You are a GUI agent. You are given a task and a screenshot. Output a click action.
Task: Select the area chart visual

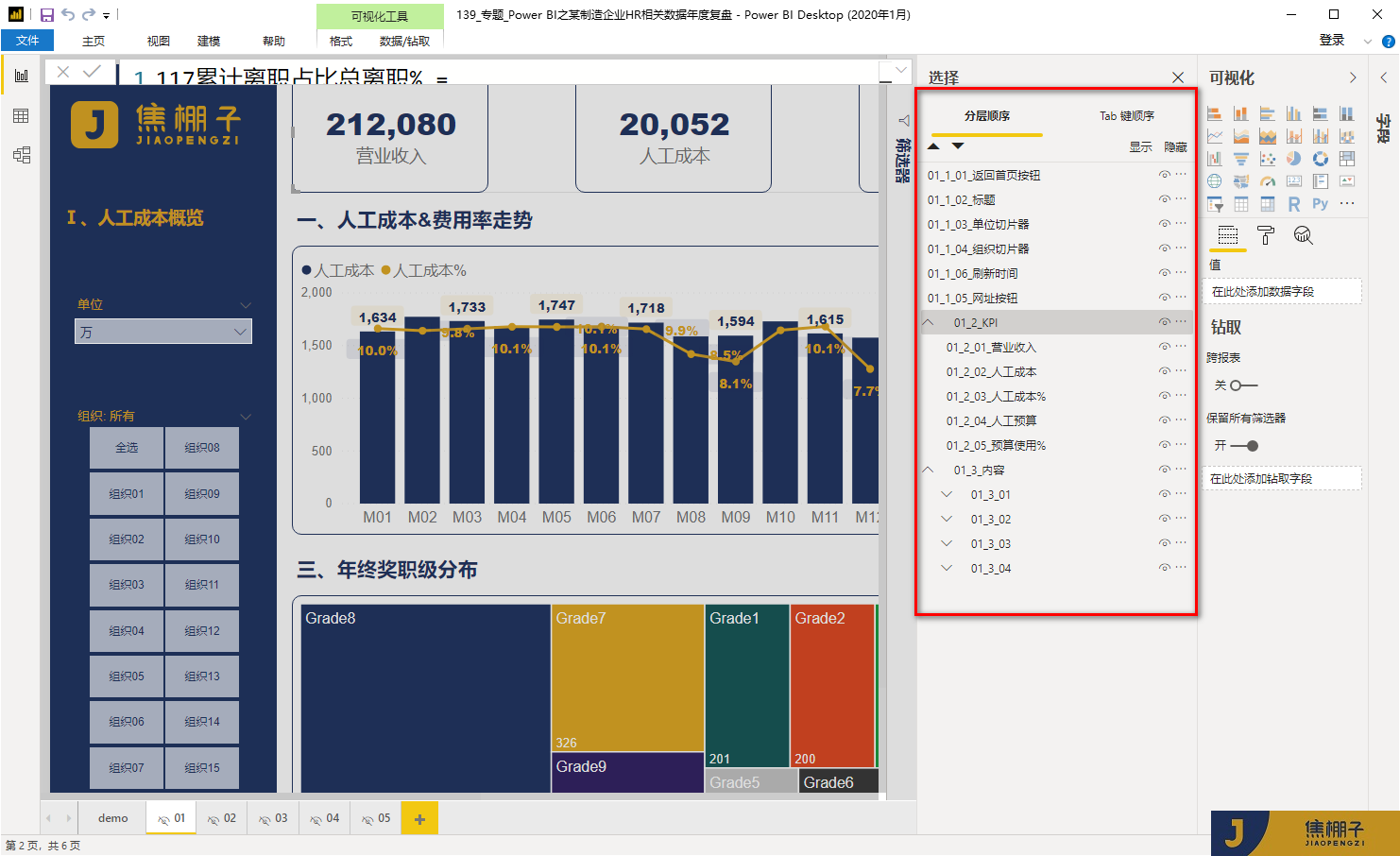pyautogui.click(x=1241, y=137)
